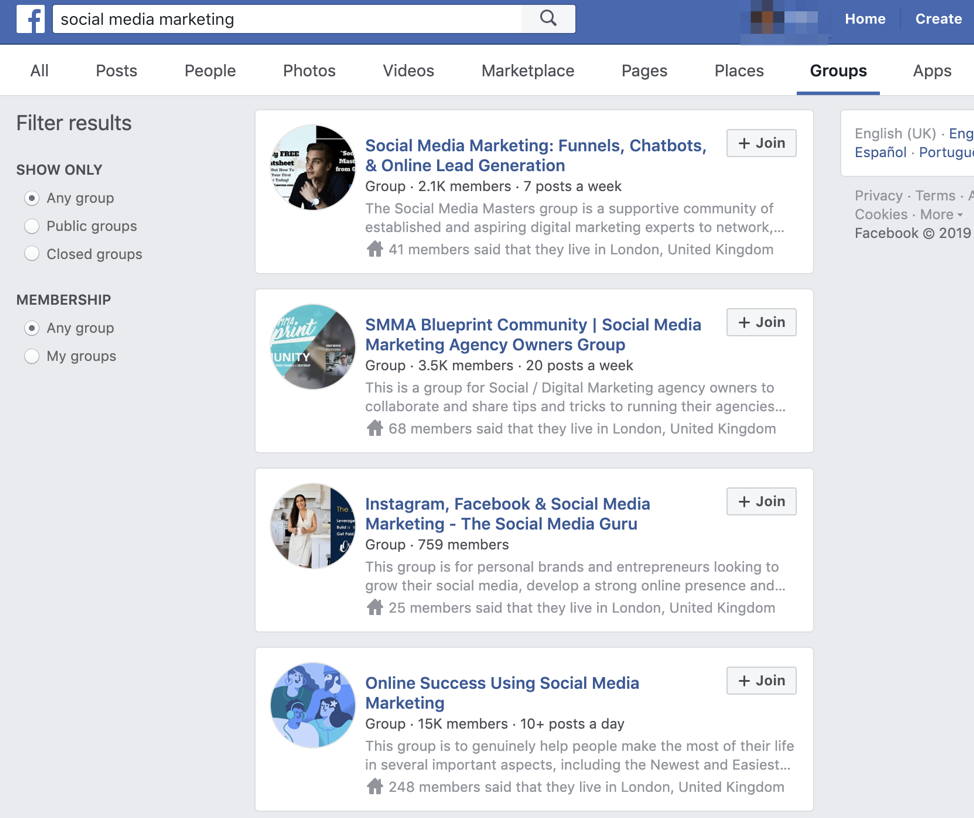Click 'Group · 759 members' text
974x818 pixels.
(437, 545)
